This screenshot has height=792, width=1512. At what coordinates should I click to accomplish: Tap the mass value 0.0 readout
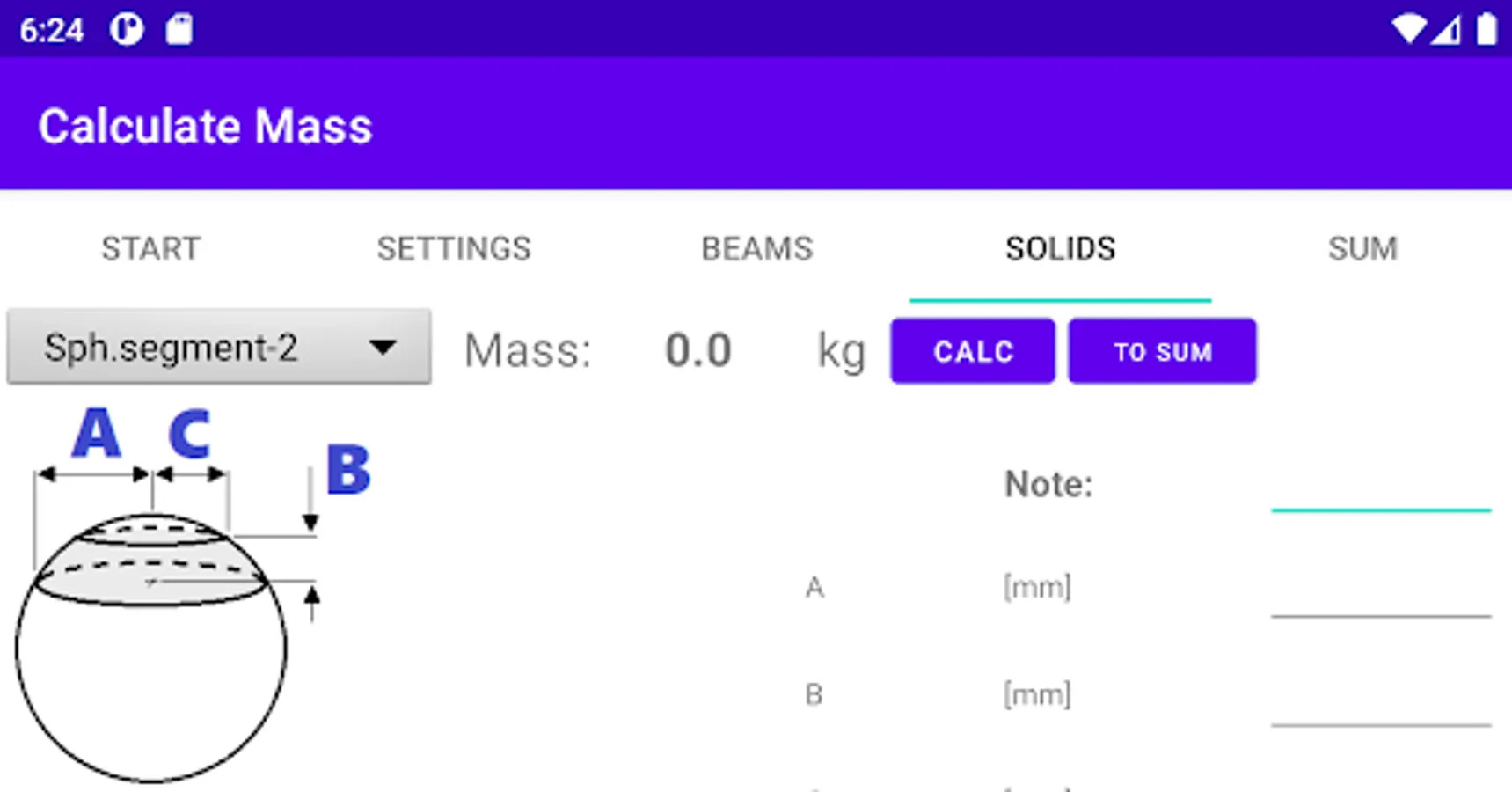[x=698, y=350]
